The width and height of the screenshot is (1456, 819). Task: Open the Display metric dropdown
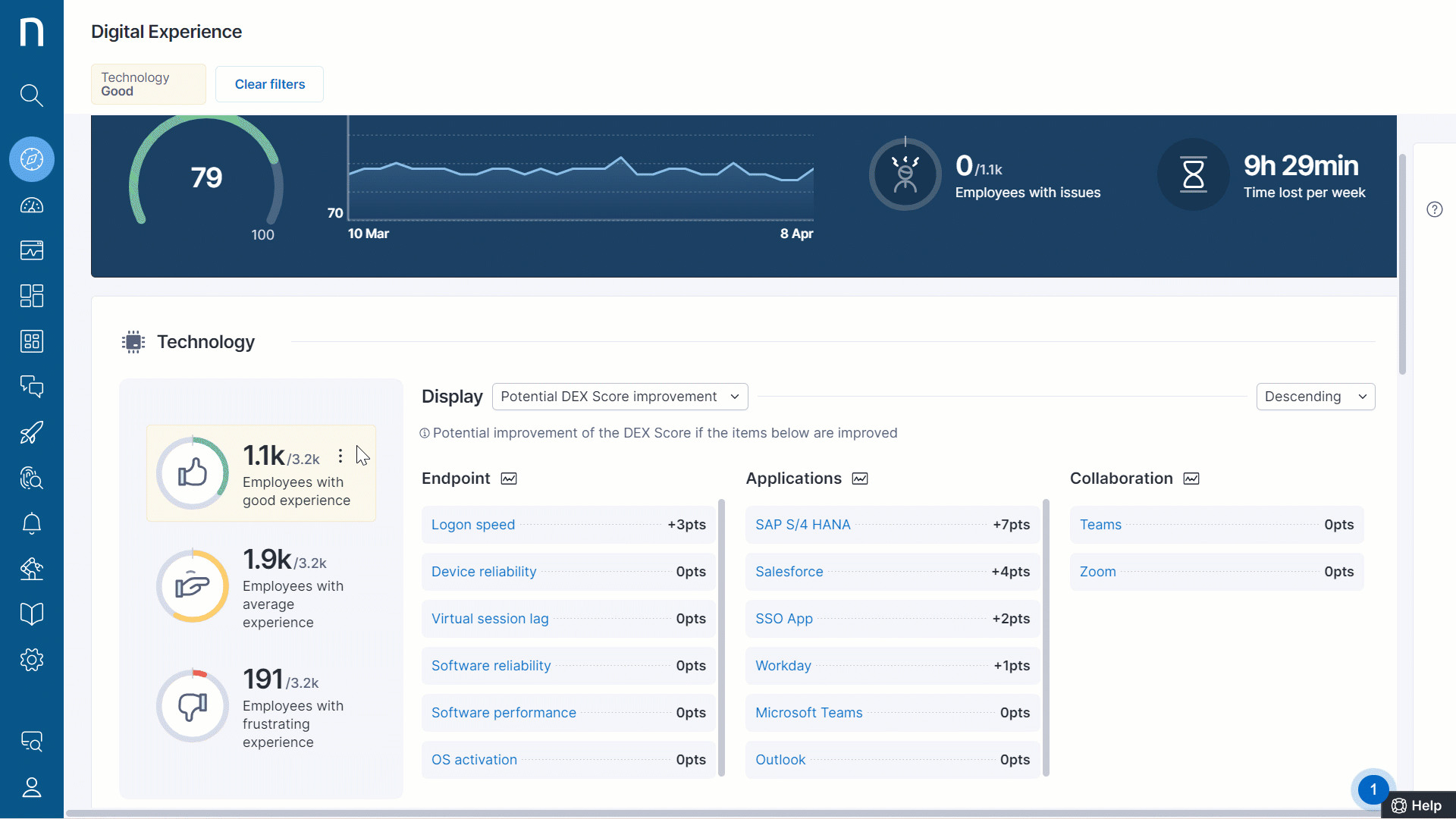click(x=620, y=396)
